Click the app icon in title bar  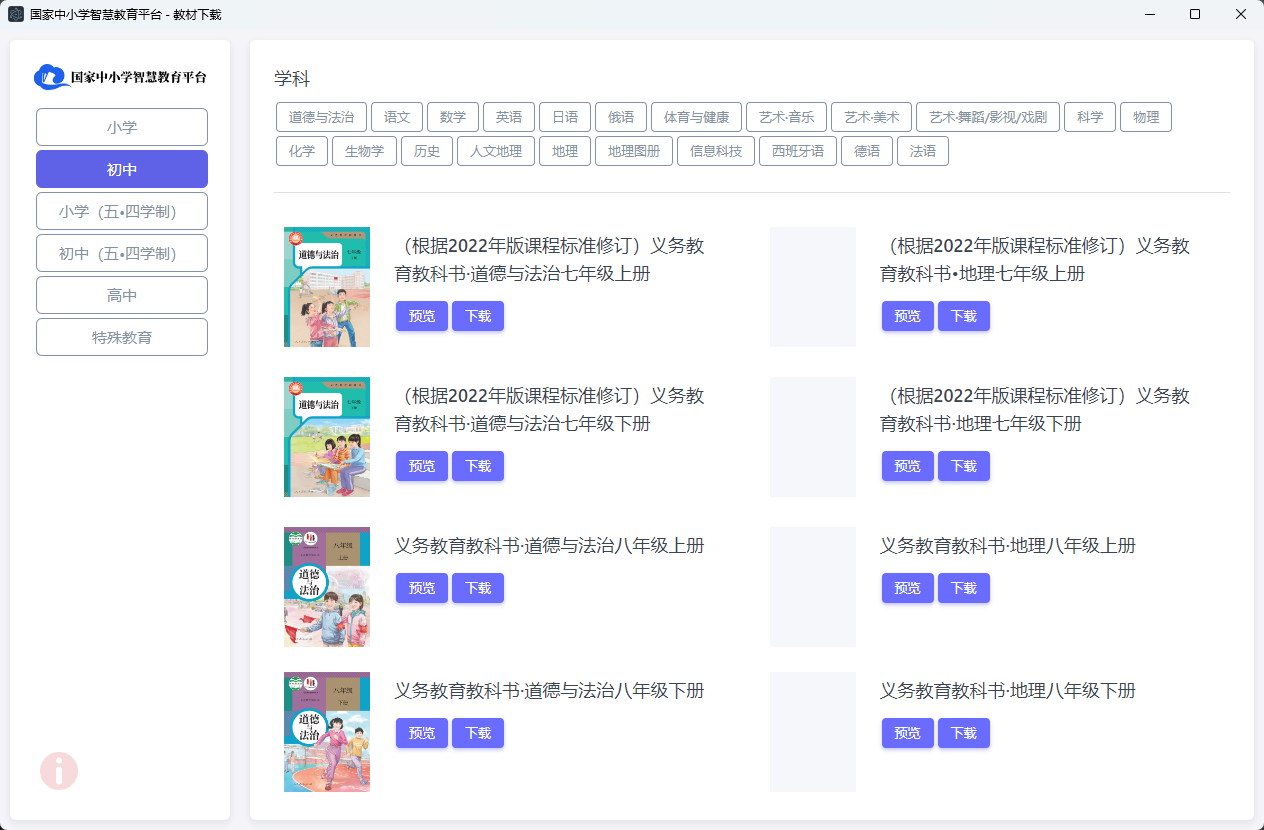(16, 14)
